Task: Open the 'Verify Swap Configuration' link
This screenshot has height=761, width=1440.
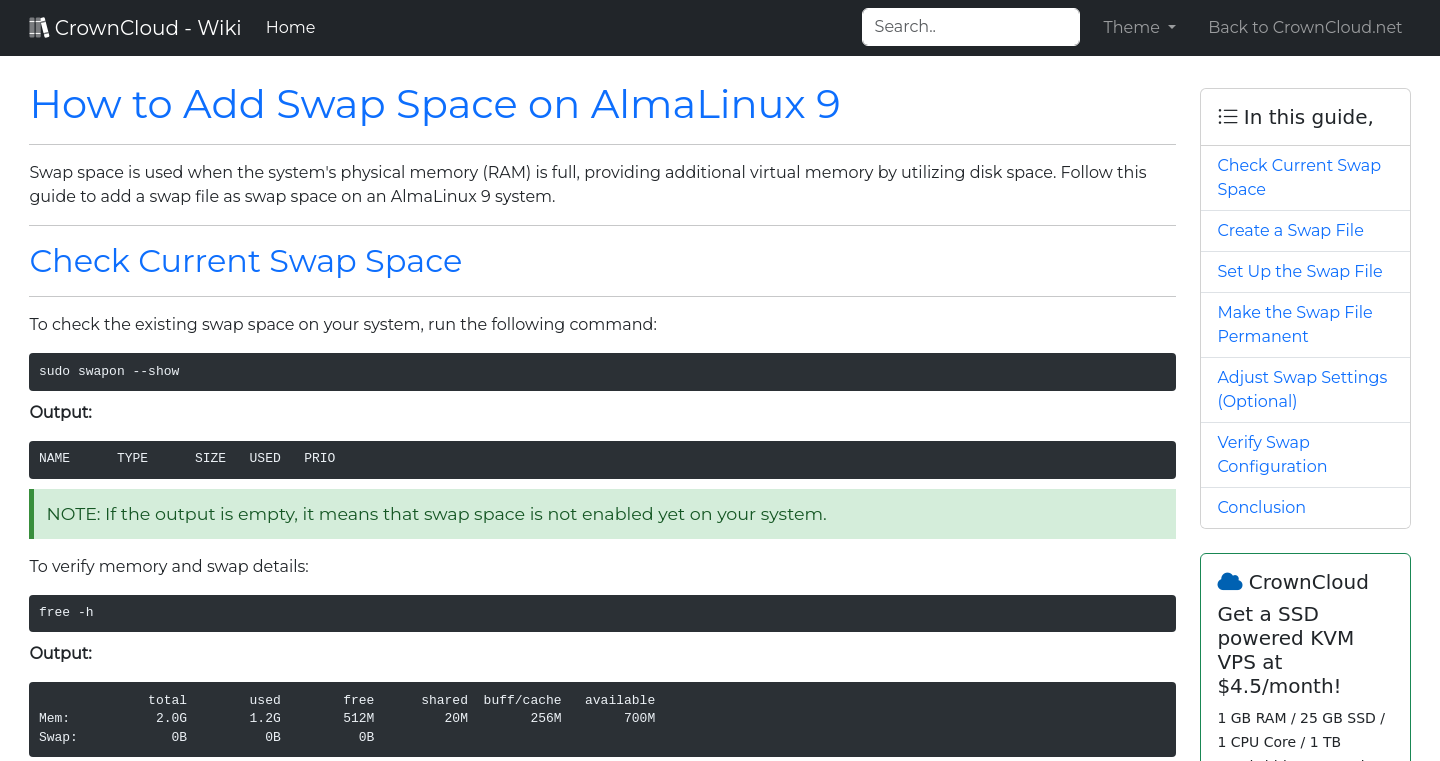Action: coord(1272,454)
